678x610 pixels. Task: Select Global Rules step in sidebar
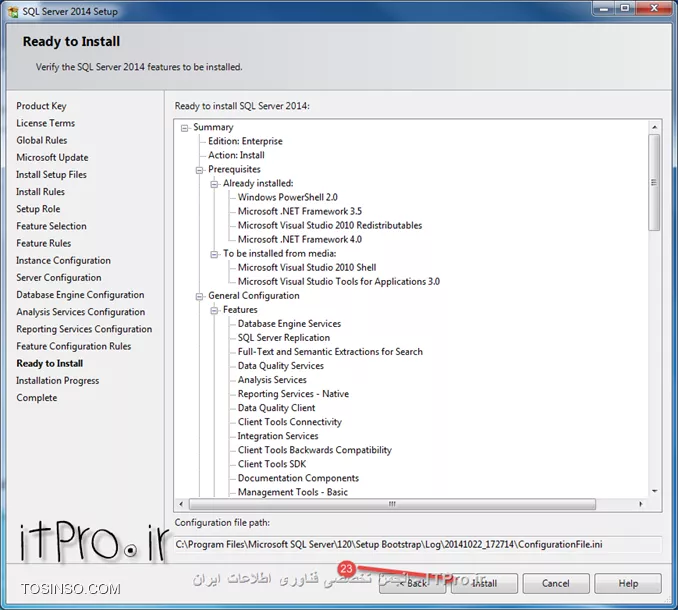tap(42, 141)
